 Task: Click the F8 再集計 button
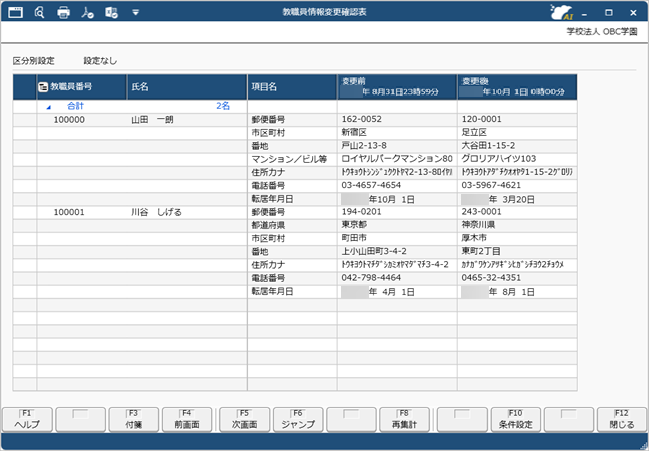pos(404,420)
